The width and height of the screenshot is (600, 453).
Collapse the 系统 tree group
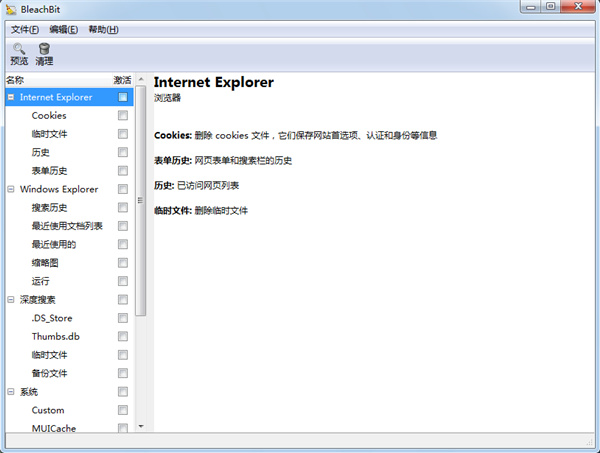tap(10, 392)
